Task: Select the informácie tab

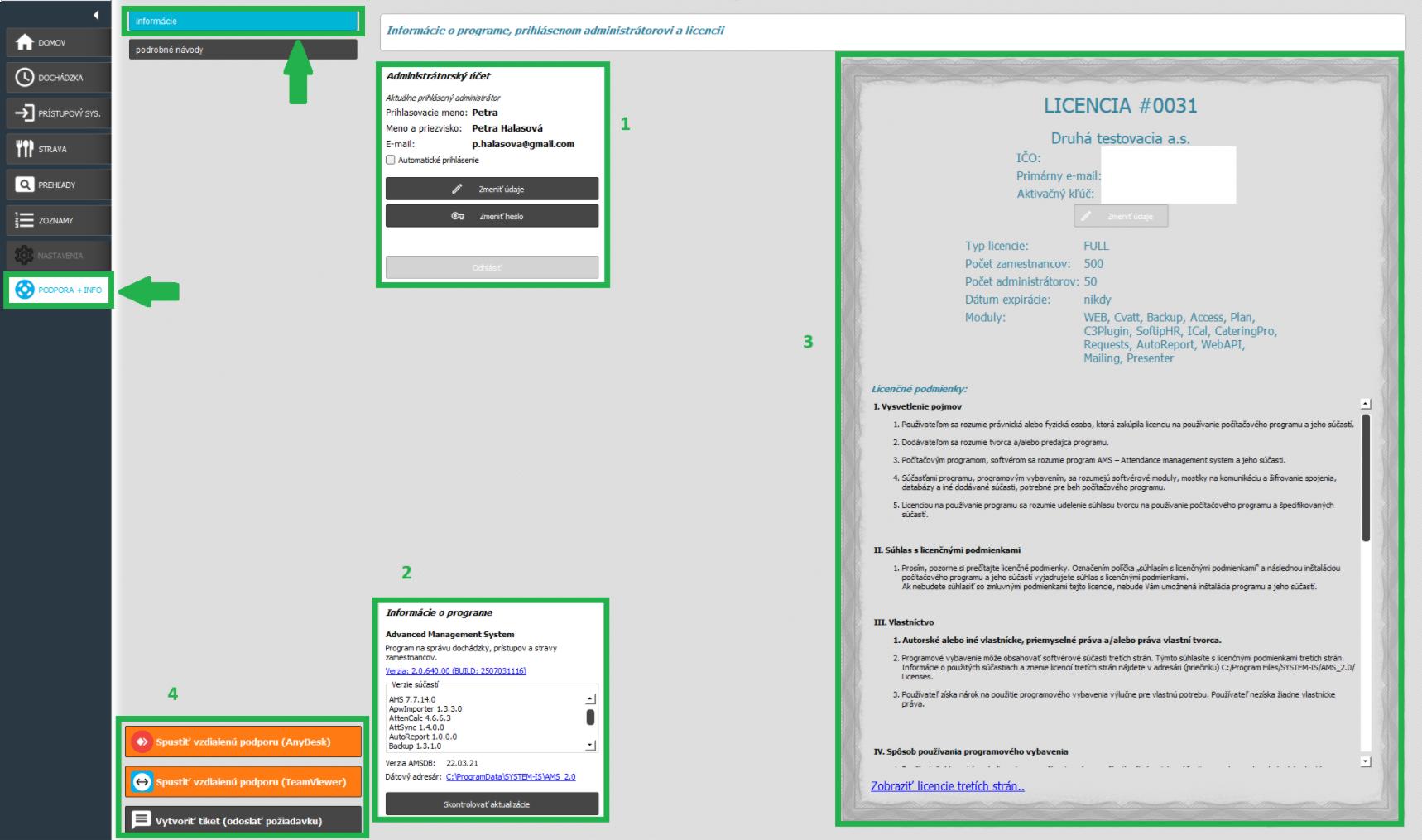Action: coord(243,22)
